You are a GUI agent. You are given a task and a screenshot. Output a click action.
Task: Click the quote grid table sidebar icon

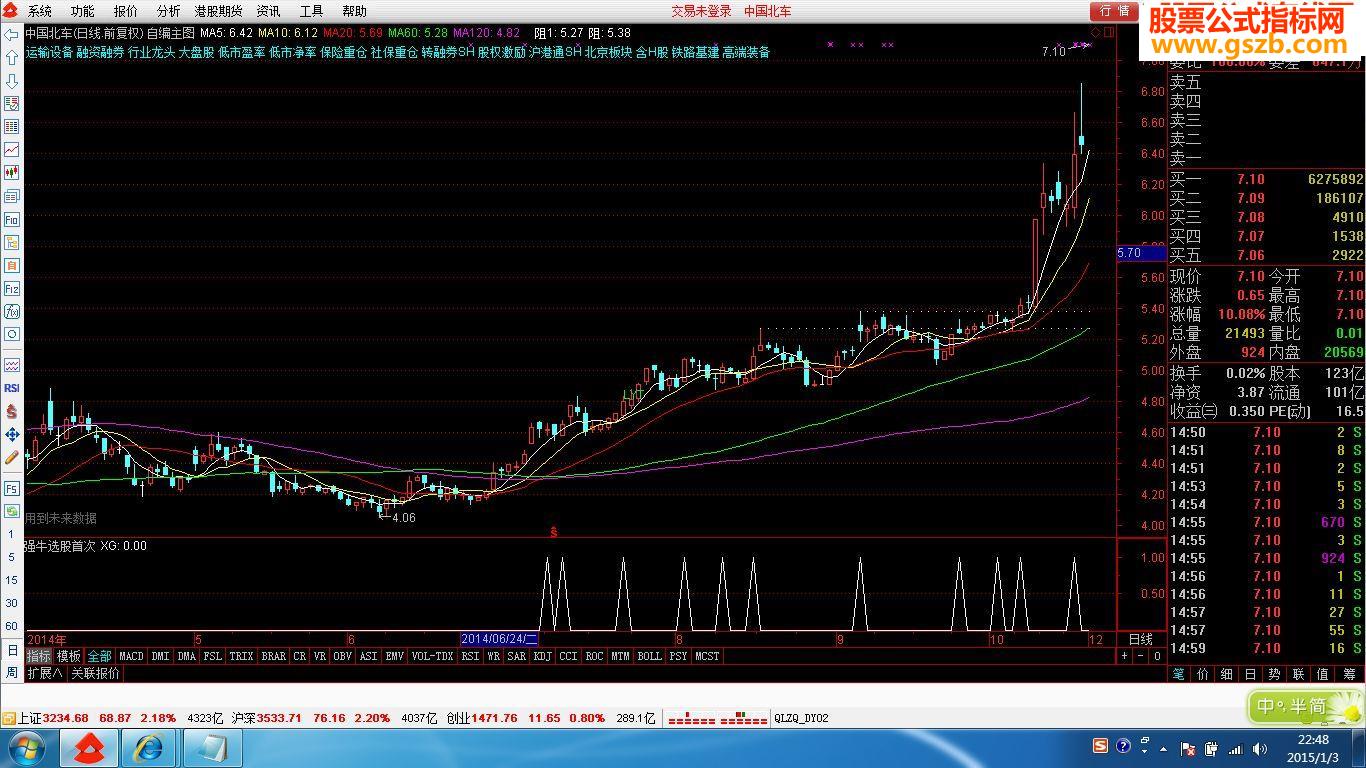click(12, 127)
